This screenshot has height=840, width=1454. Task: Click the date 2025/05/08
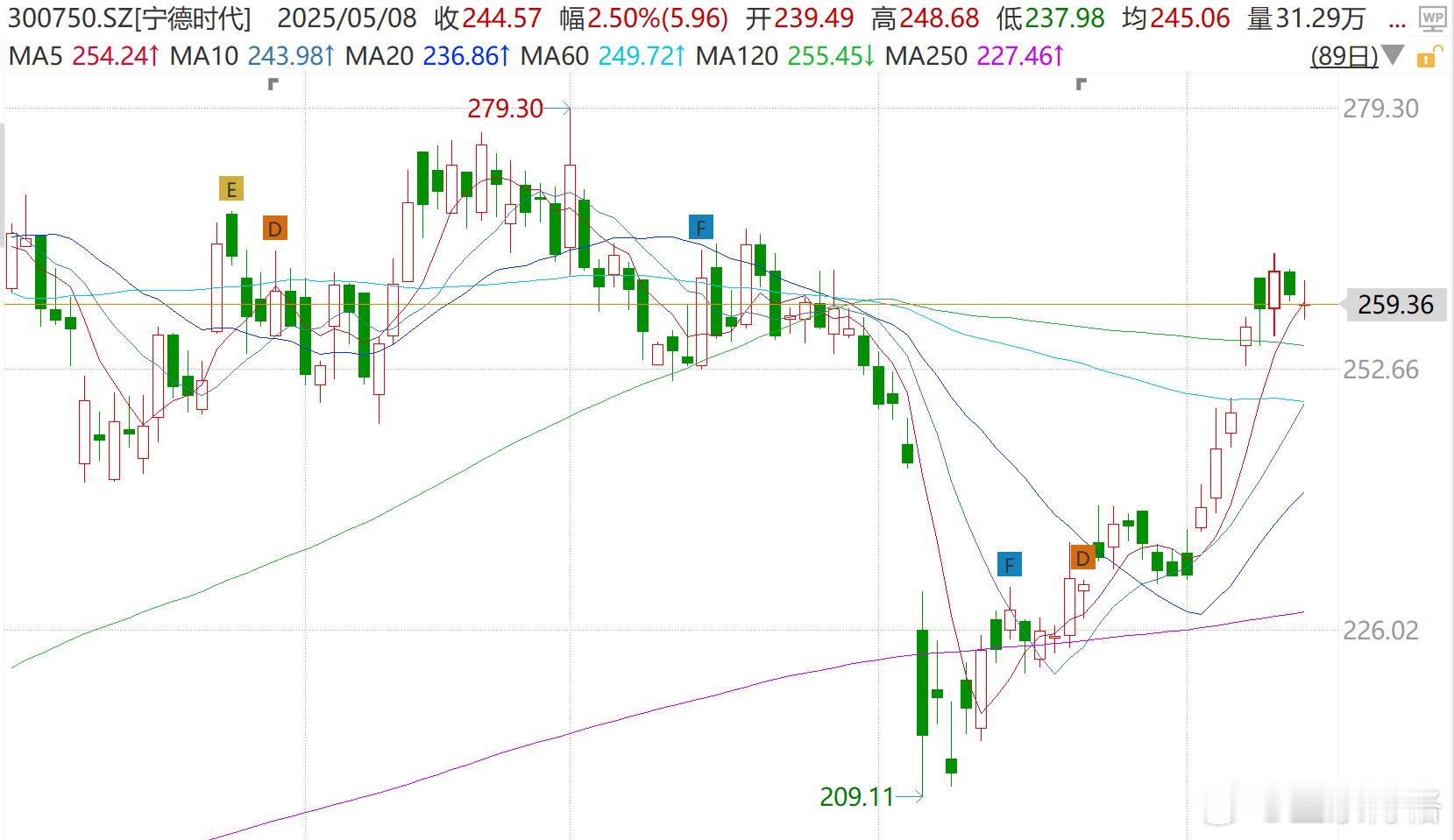[347, 18]
